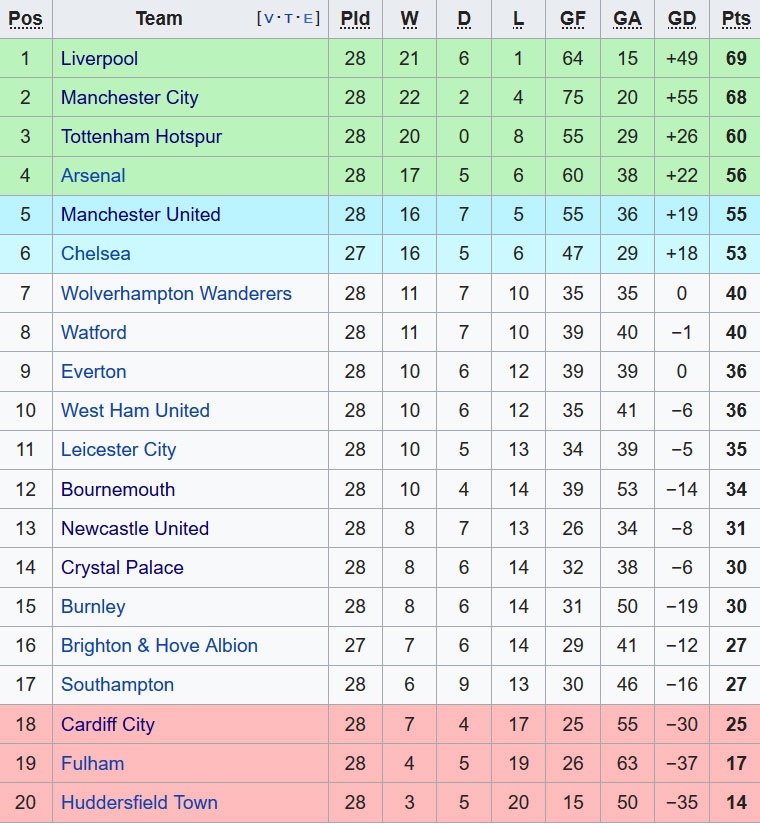Click the Watford team link
This screenshot has height=824, width=760.
[94, 332]
